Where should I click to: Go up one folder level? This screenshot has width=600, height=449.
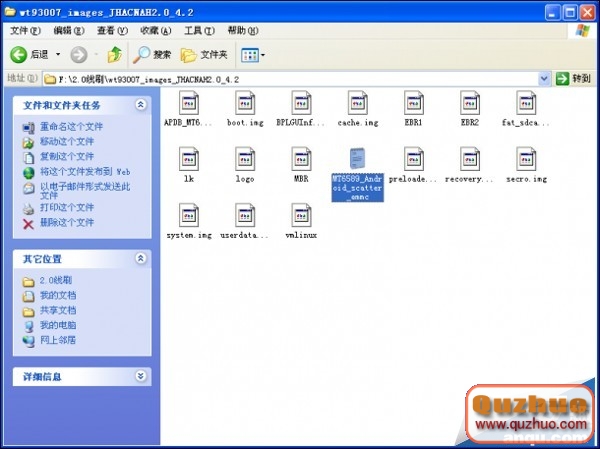coord(114,55)
